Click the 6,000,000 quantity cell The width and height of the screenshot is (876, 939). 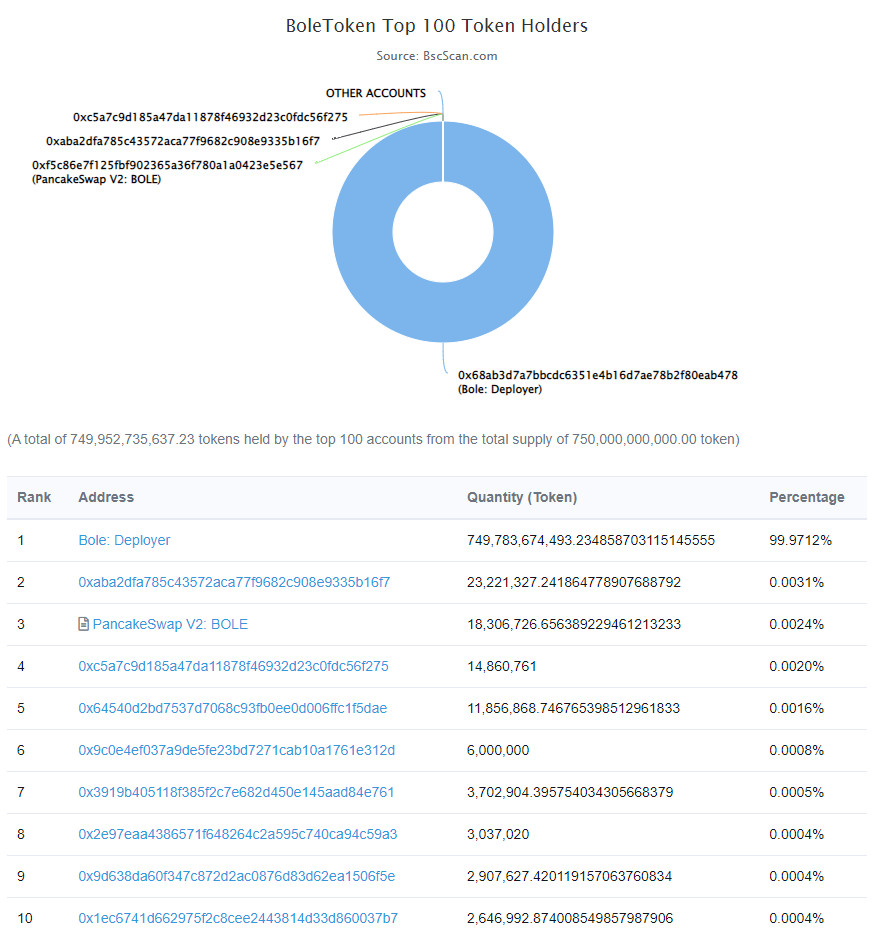498,750
